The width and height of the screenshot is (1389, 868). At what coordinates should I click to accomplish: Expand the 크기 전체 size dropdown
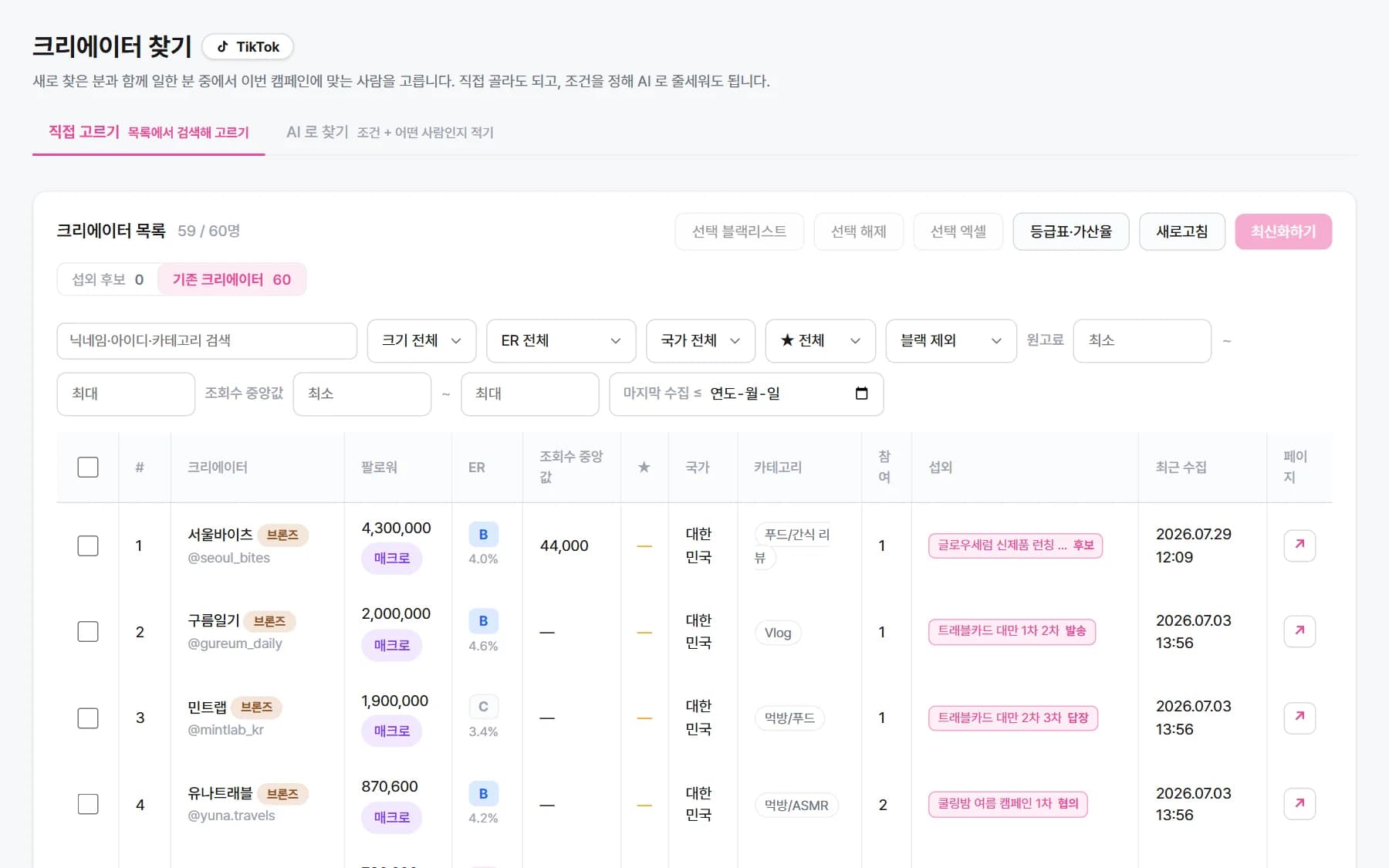pyautogui.click(x=421, y=340)
